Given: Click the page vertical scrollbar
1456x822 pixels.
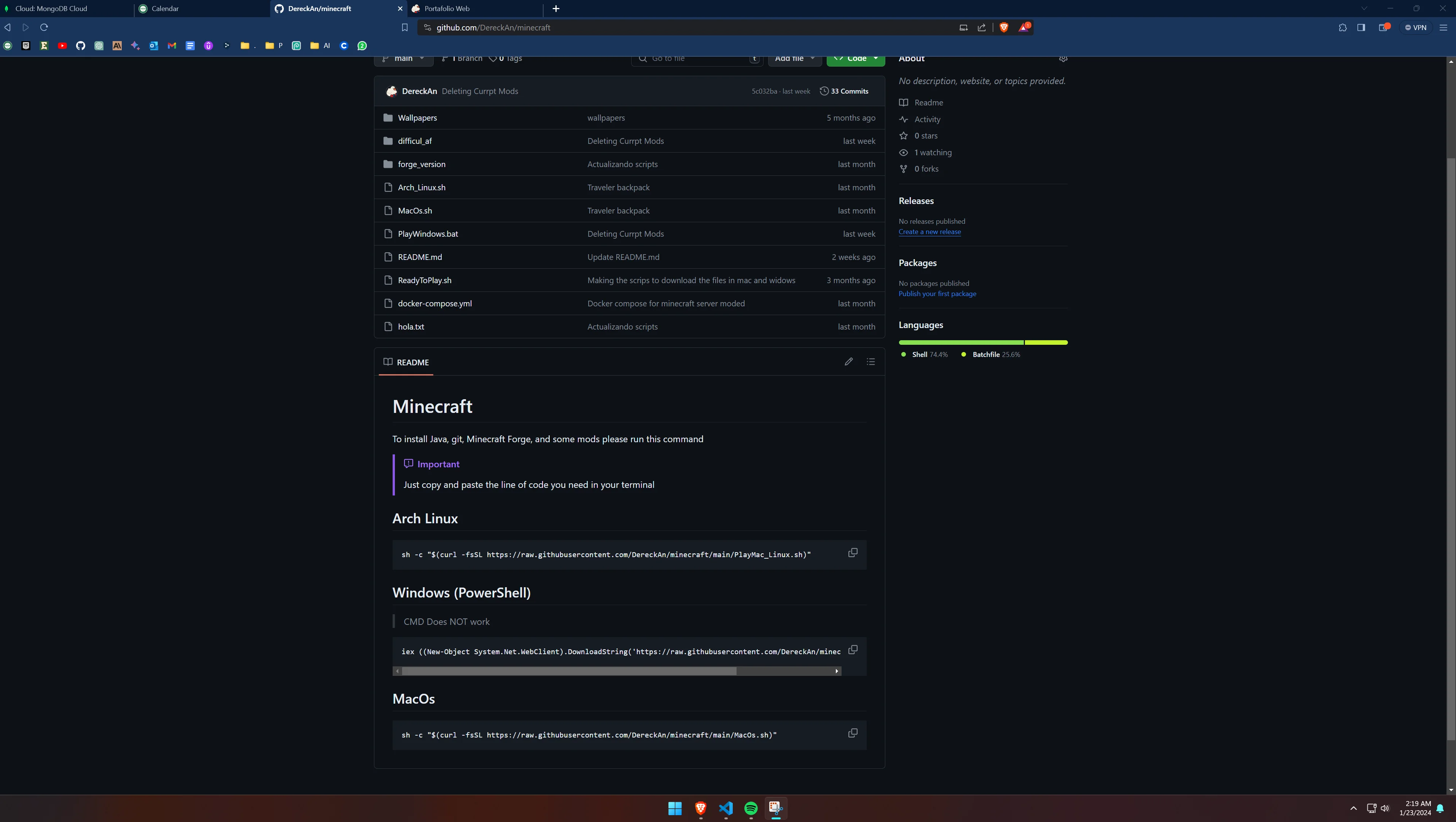Looking at the screenshot, I should click(x=1451, y=449).
